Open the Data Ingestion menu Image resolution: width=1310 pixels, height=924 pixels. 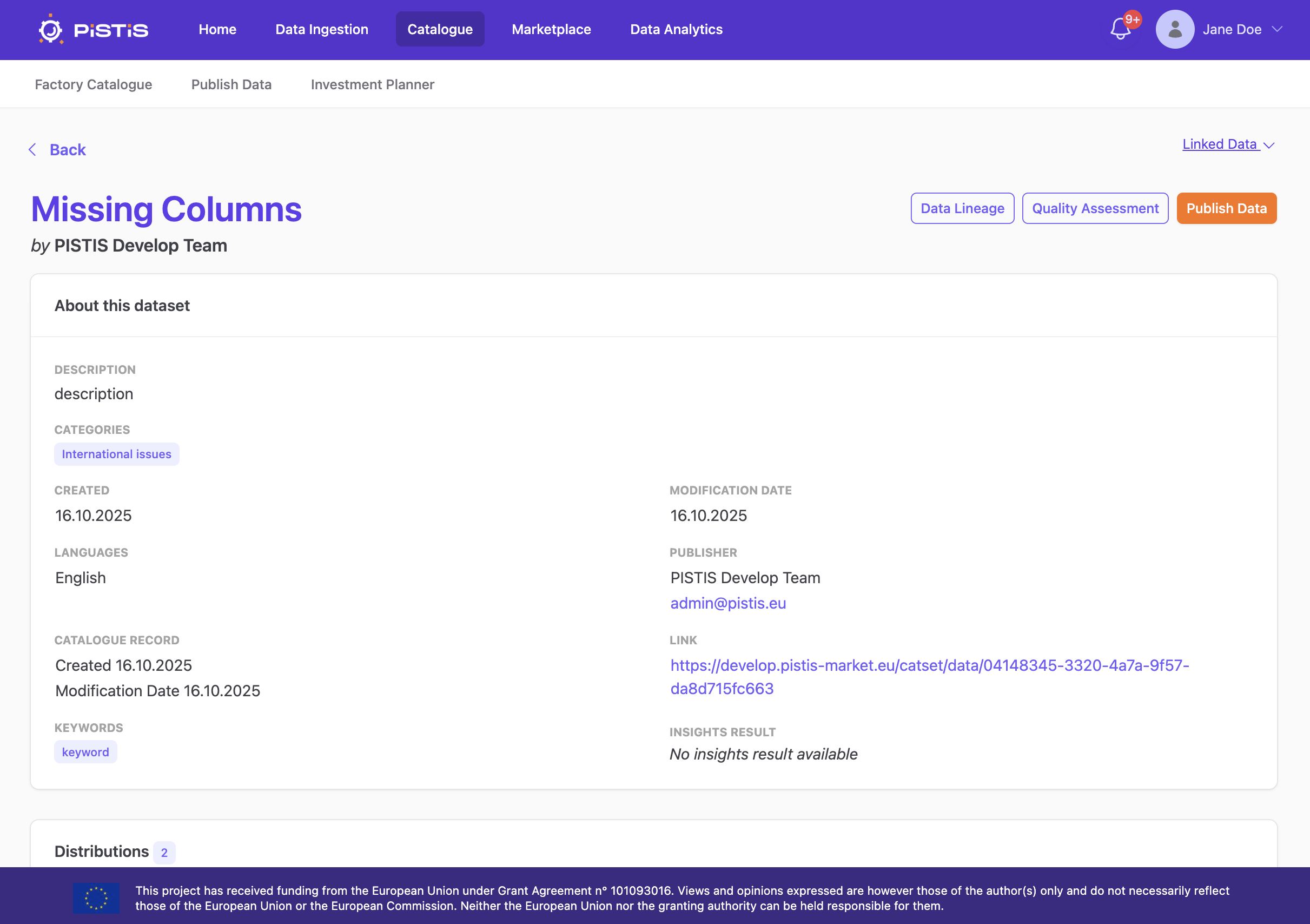322,29
